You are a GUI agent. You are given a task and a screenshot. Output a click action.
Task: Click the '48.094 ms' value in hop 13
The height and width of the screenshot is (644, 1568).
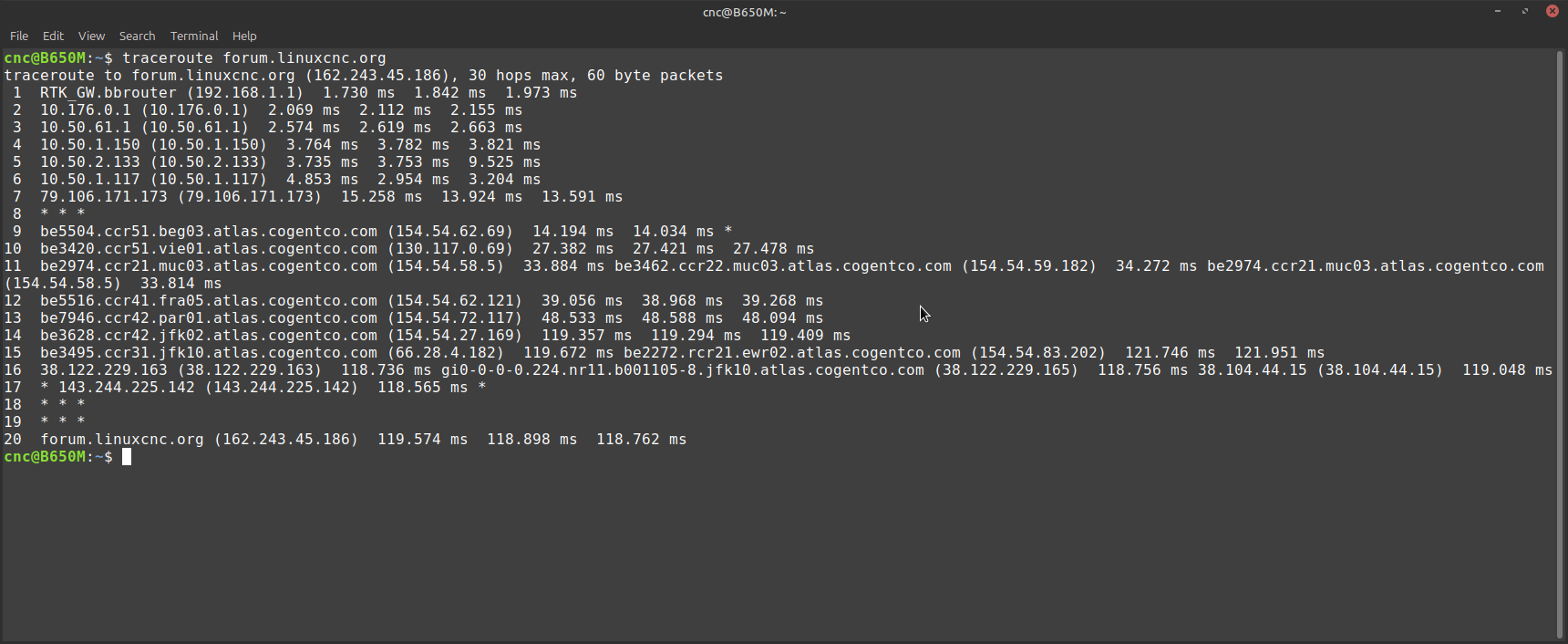[783, 317]
